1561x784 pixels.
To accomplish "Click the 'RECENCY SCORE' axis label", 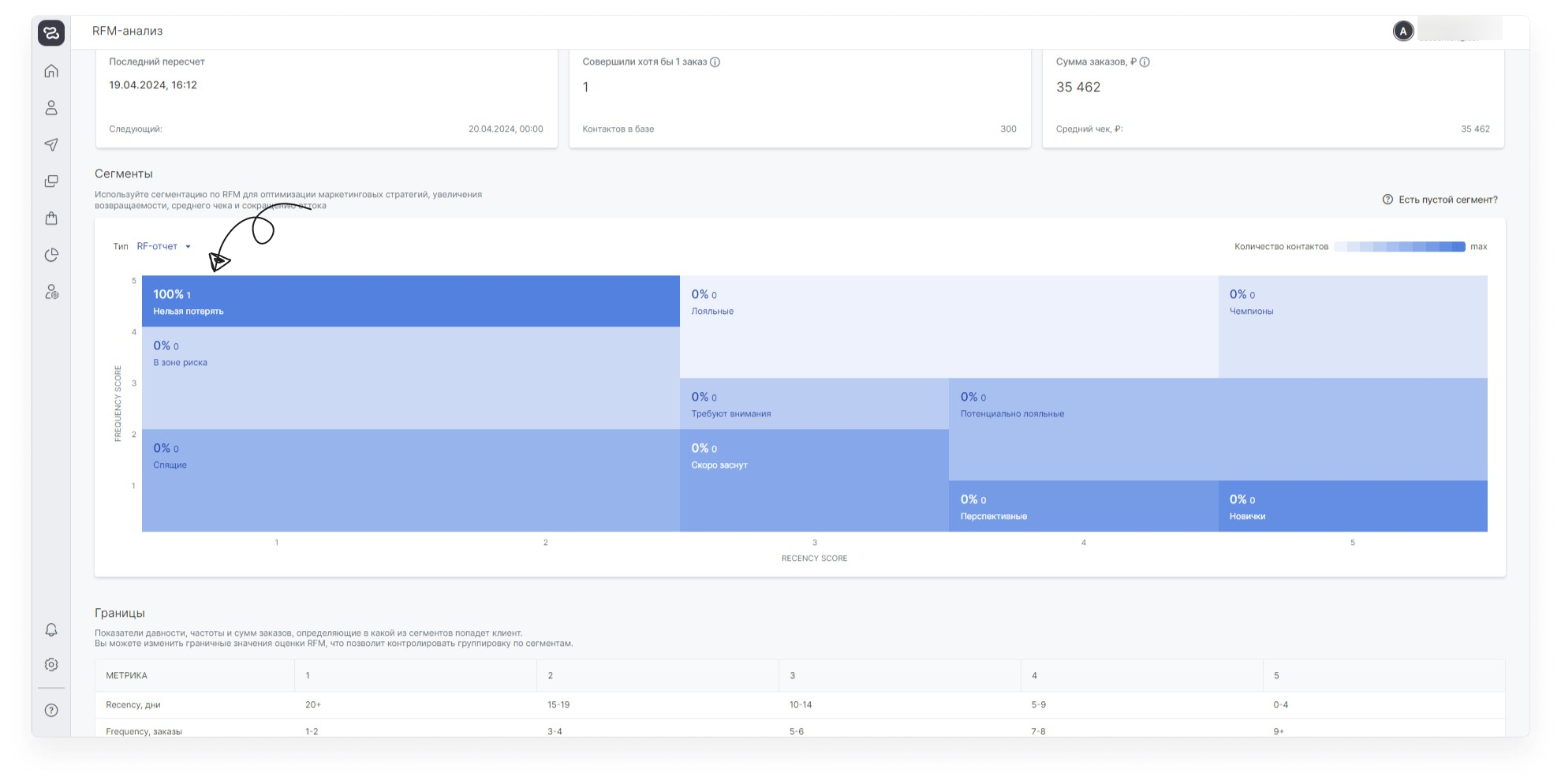I will point(814,558).
